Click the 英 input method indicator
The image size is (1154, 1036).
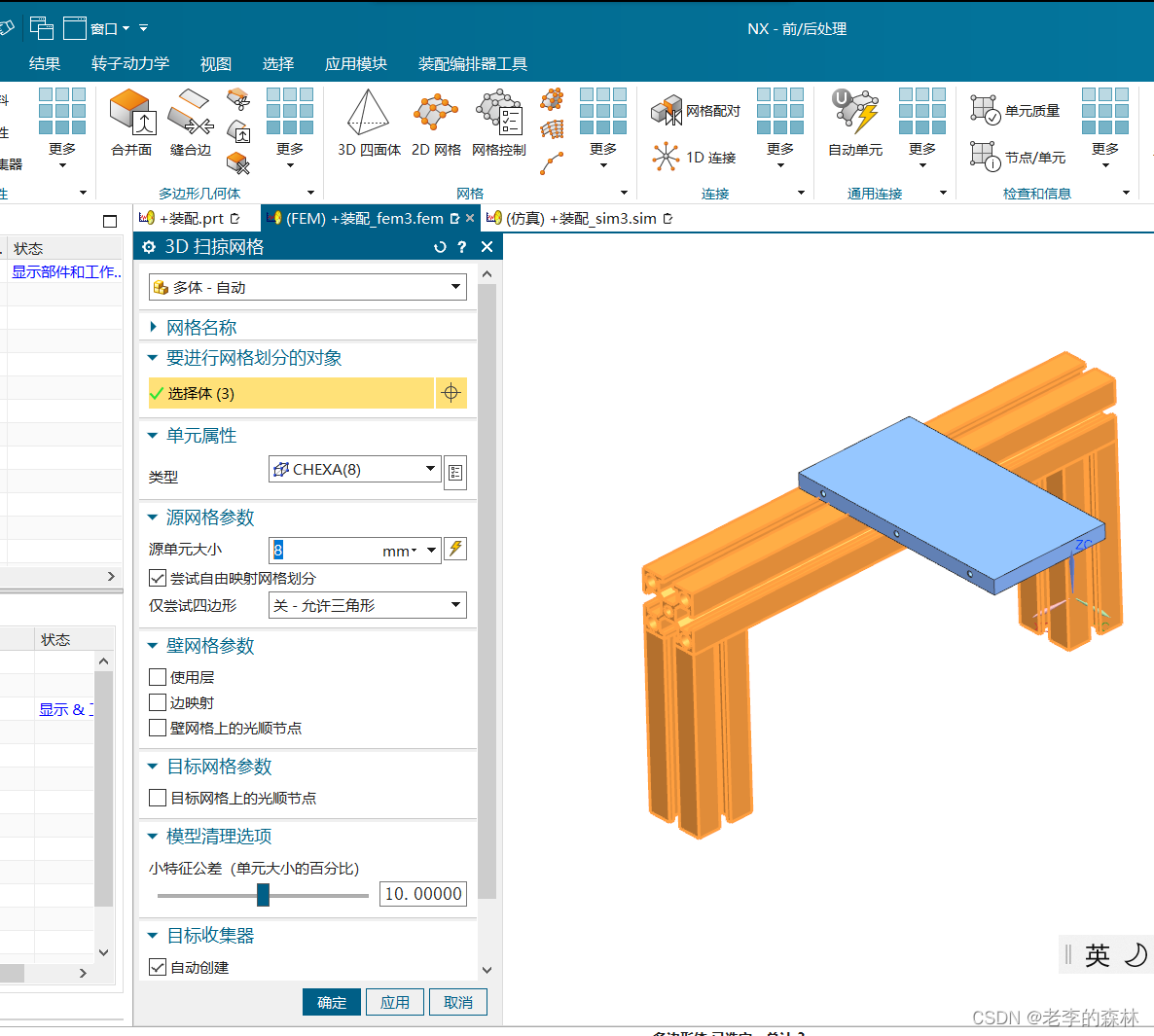1098,954
